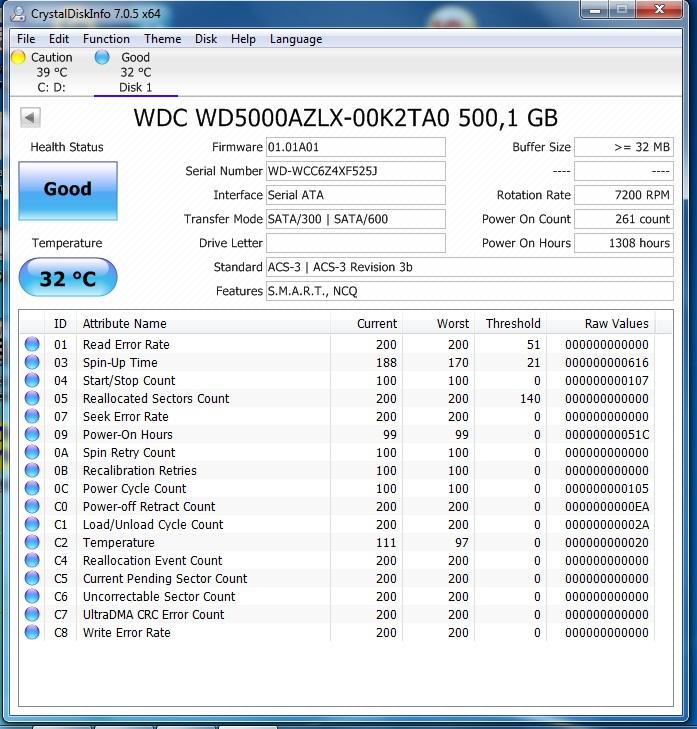Image resolution: width=697 pixels, height=729 pixels.
Task: Select the Good Disk 1 tab
Action: 135,72
